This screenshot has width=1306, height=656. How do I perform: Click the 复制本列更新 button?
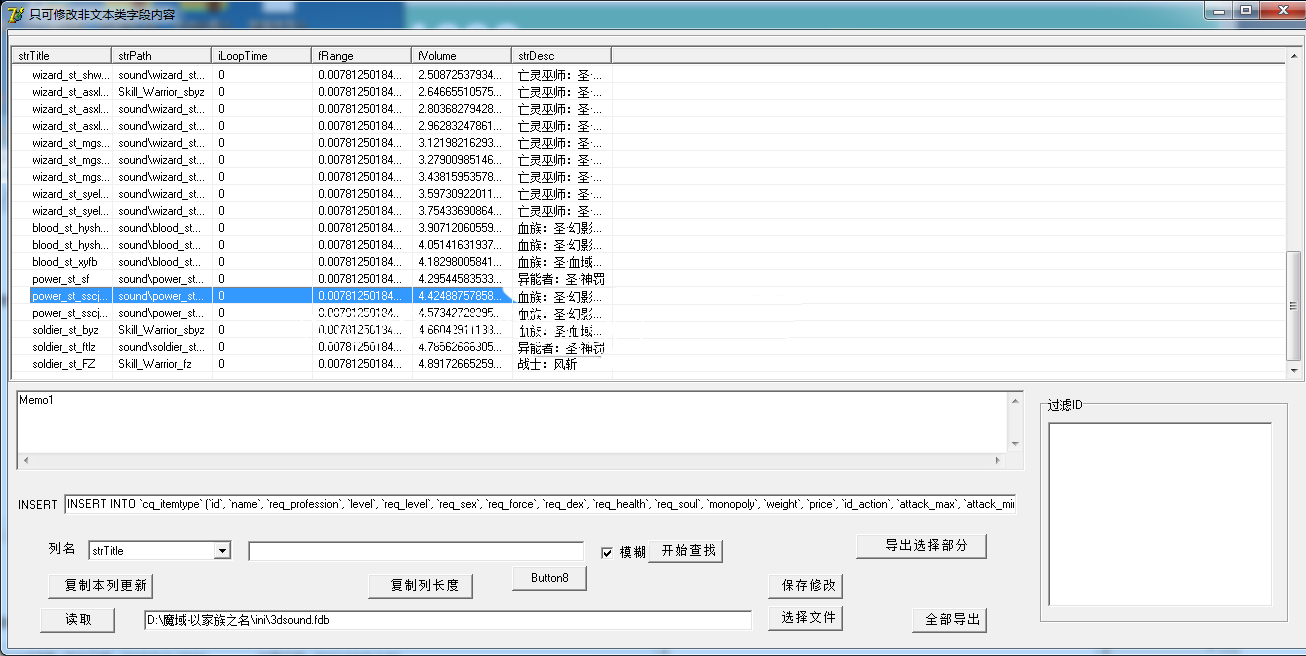(x=100, y=586)
